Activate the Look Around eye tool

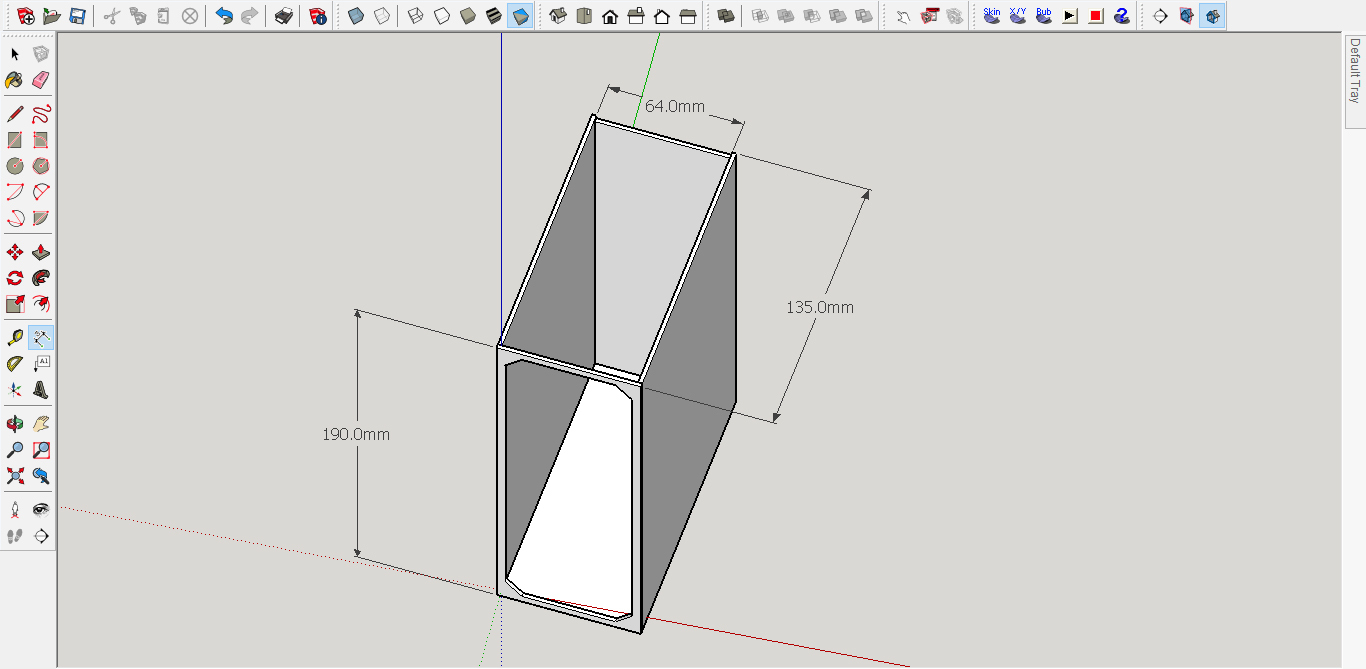(x=41, y=510)
